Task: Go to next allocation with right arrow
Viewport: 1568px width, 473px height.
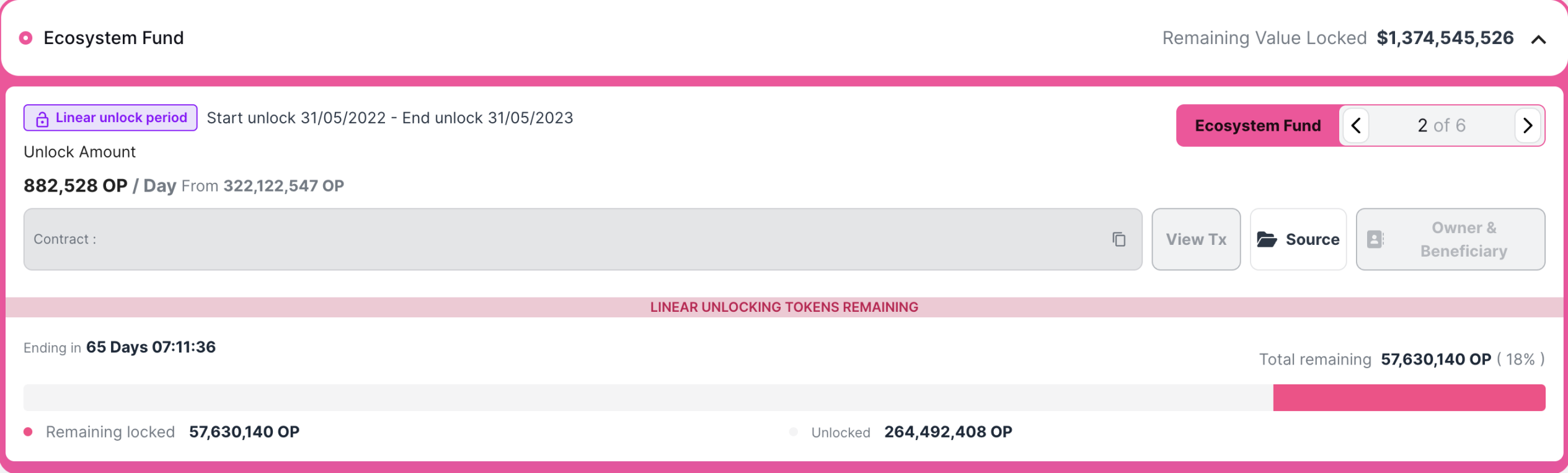Action: pyautogui.click(x=1527, y=126)
